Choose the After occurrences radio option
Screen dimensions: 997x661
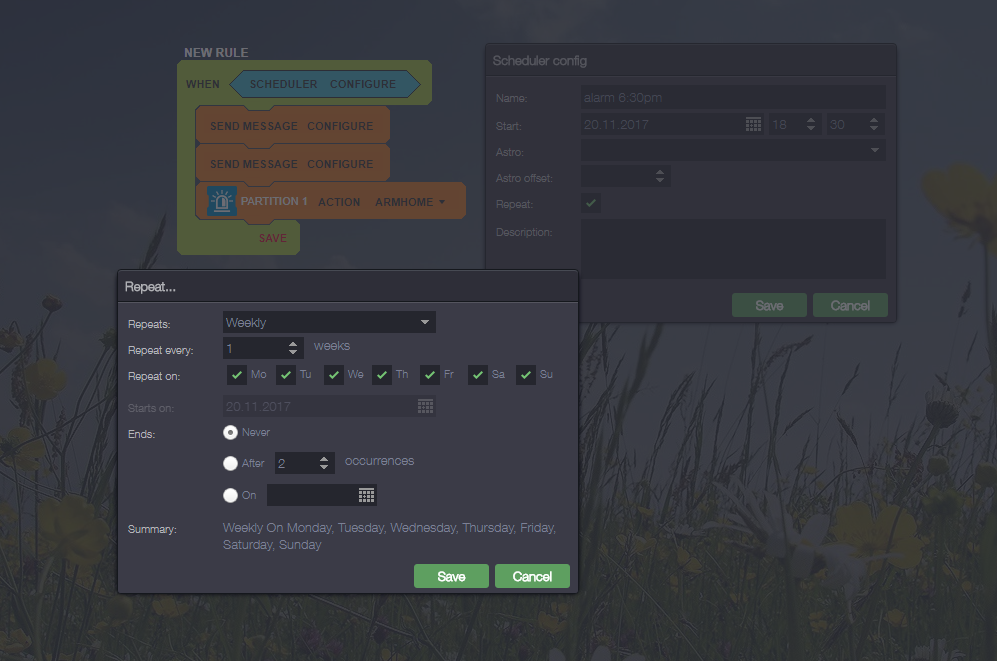pos(231,463)
